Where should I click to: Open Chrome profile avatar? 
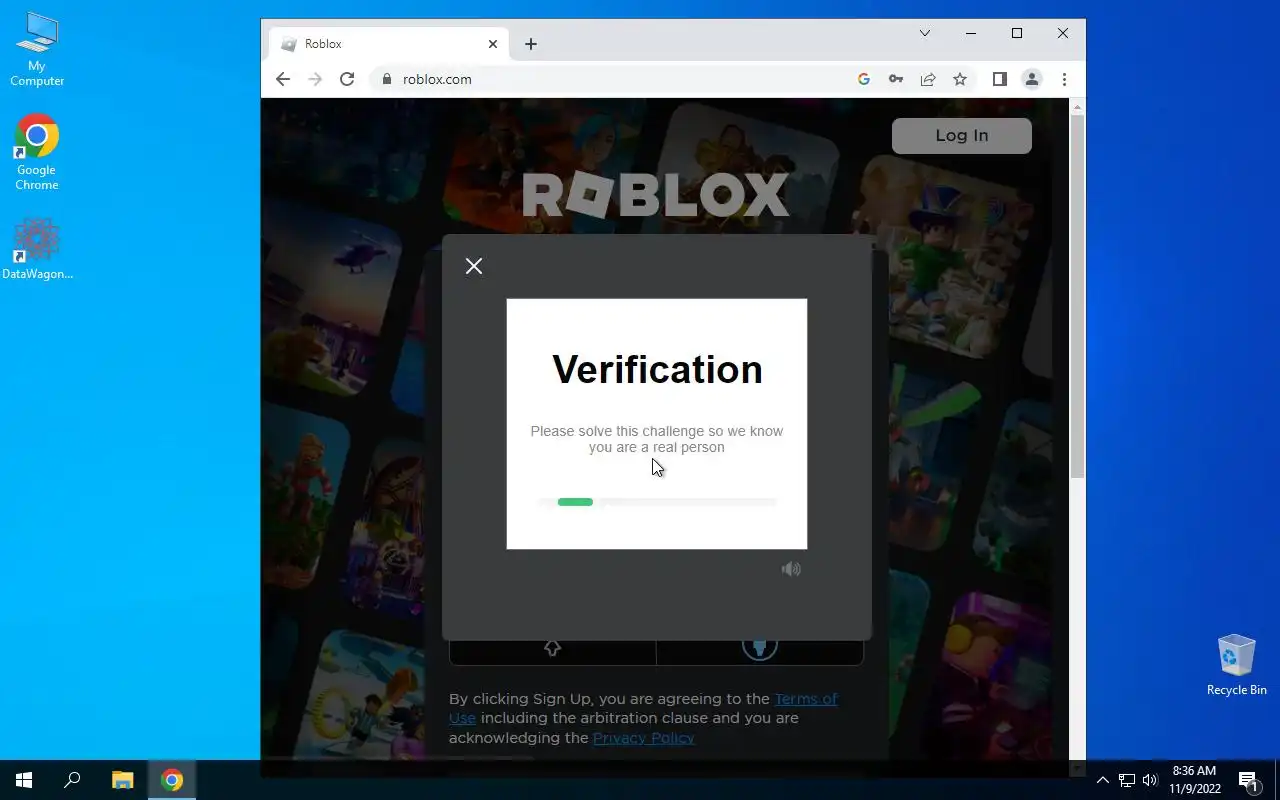(1032, 79)
